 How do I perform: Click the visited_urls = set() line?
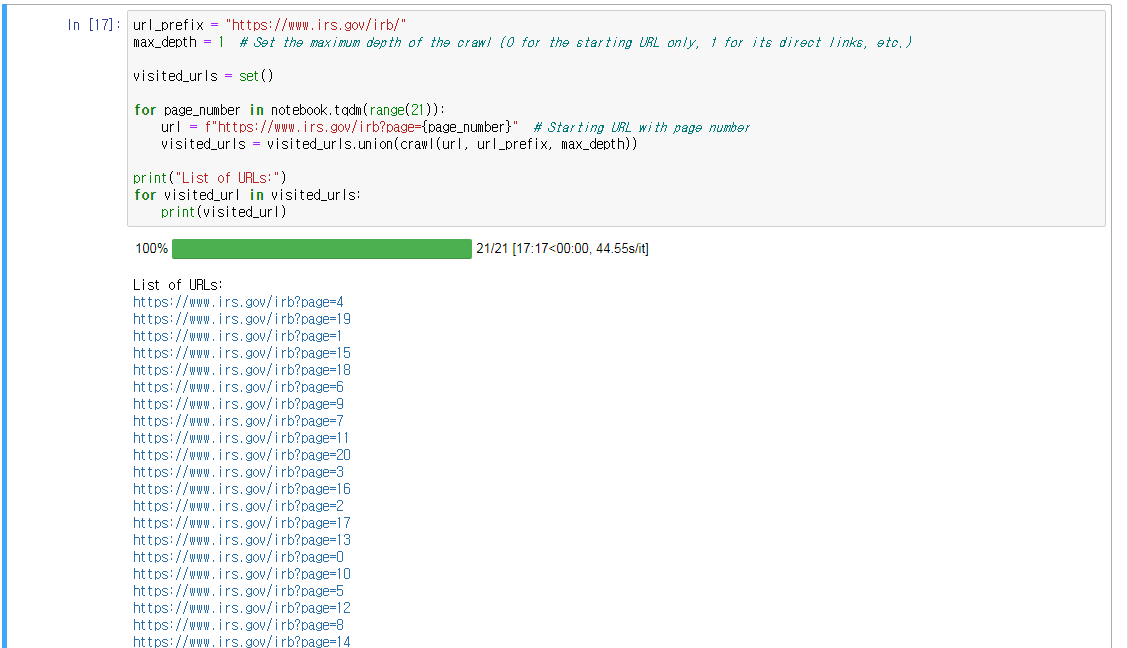204,76
